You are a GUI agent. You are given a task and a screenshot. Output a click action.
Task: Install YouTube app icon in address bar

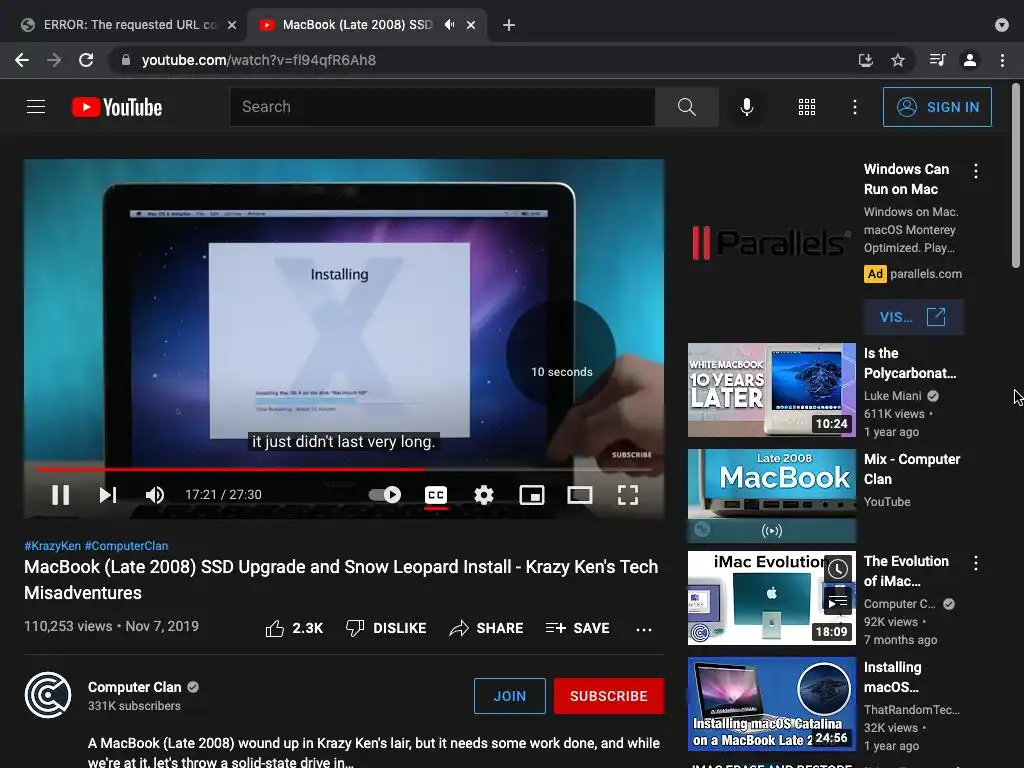[x=865, y=60]
